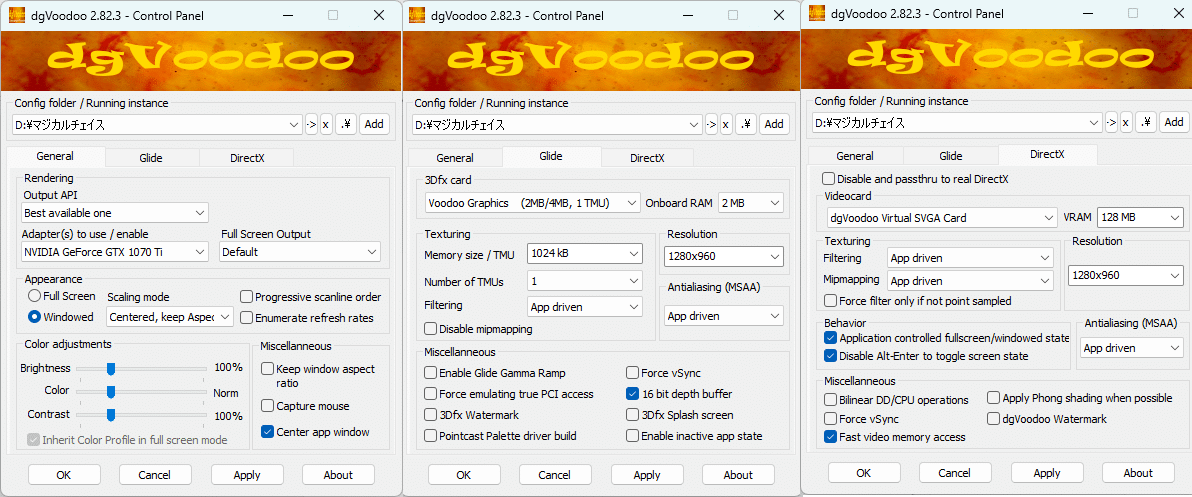Enable the Capture mouse checkbox

pos(268,406)
